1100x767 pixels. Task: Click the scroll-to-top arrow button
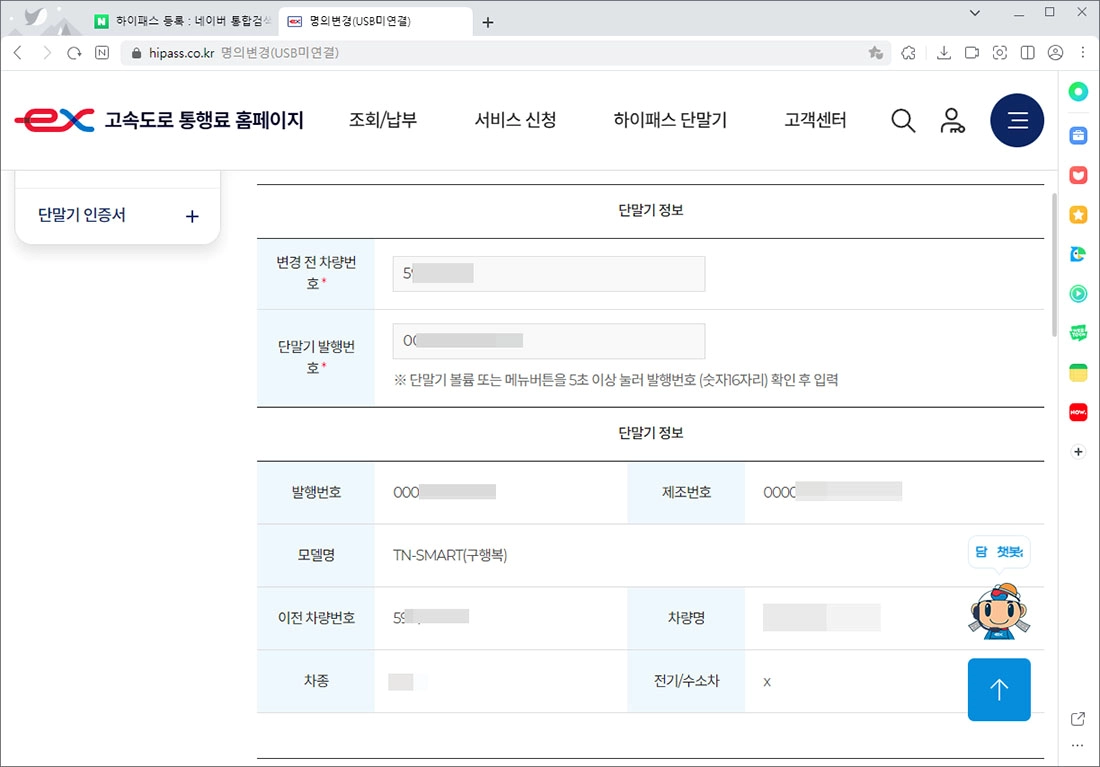pos(998,689)
